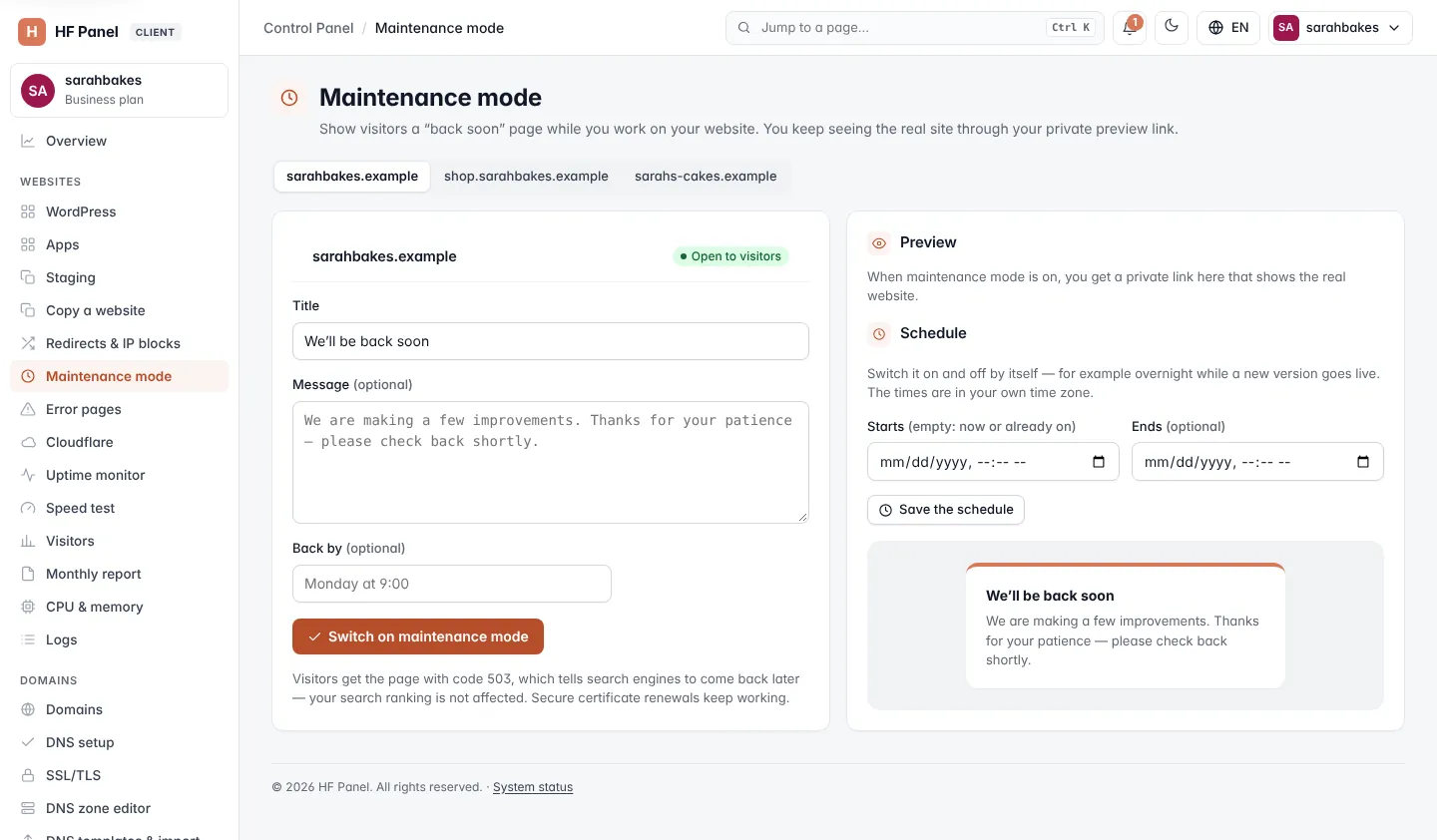Viewport: 1437px width, 840px height.
Task: Click the We'll be back soon preview card
Action: pyautogui.click(x=1126, y=626)
